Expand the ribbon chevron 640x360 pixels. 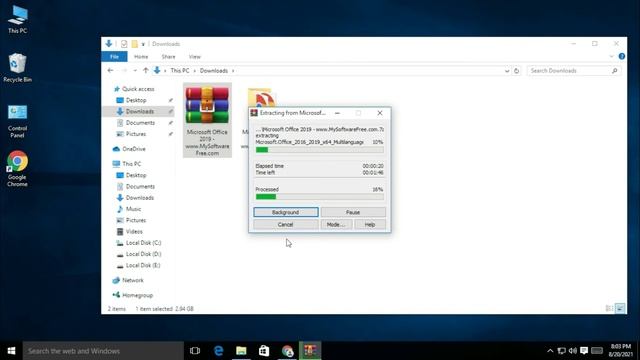point(611,56)
